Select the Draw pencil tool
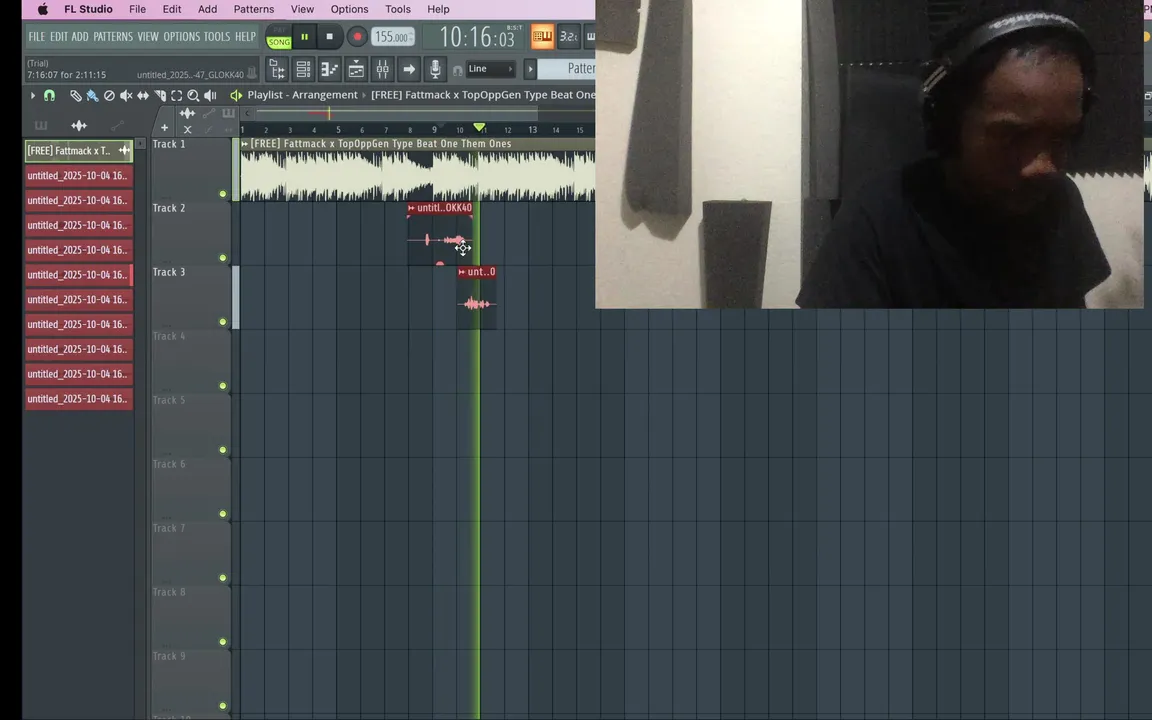Screen dimensions: 1152x720 [x=76, y=96]
